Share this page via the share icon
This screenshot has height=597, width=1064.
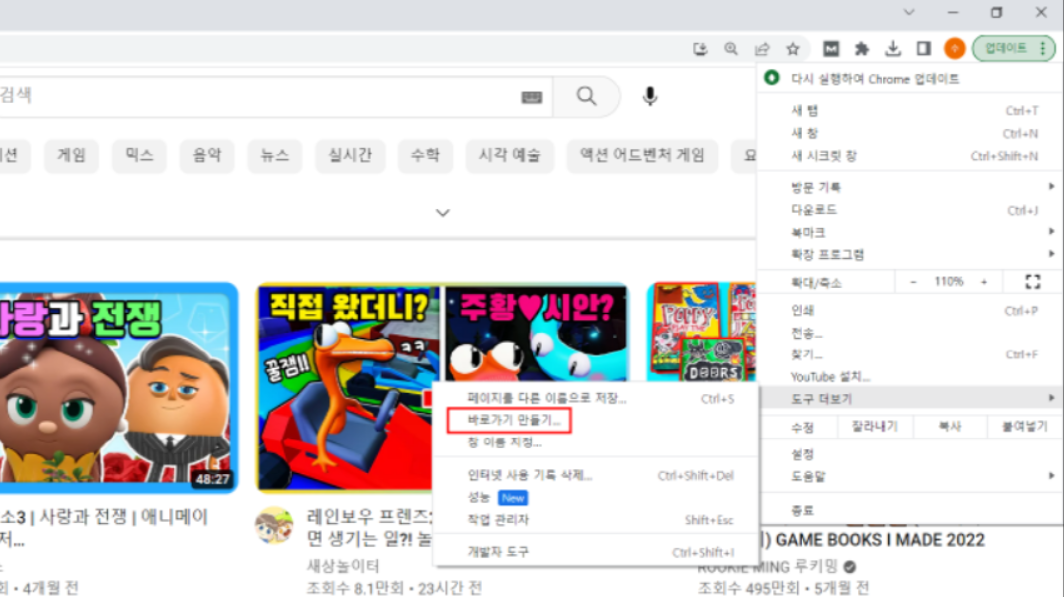click(x=762, y=49)
